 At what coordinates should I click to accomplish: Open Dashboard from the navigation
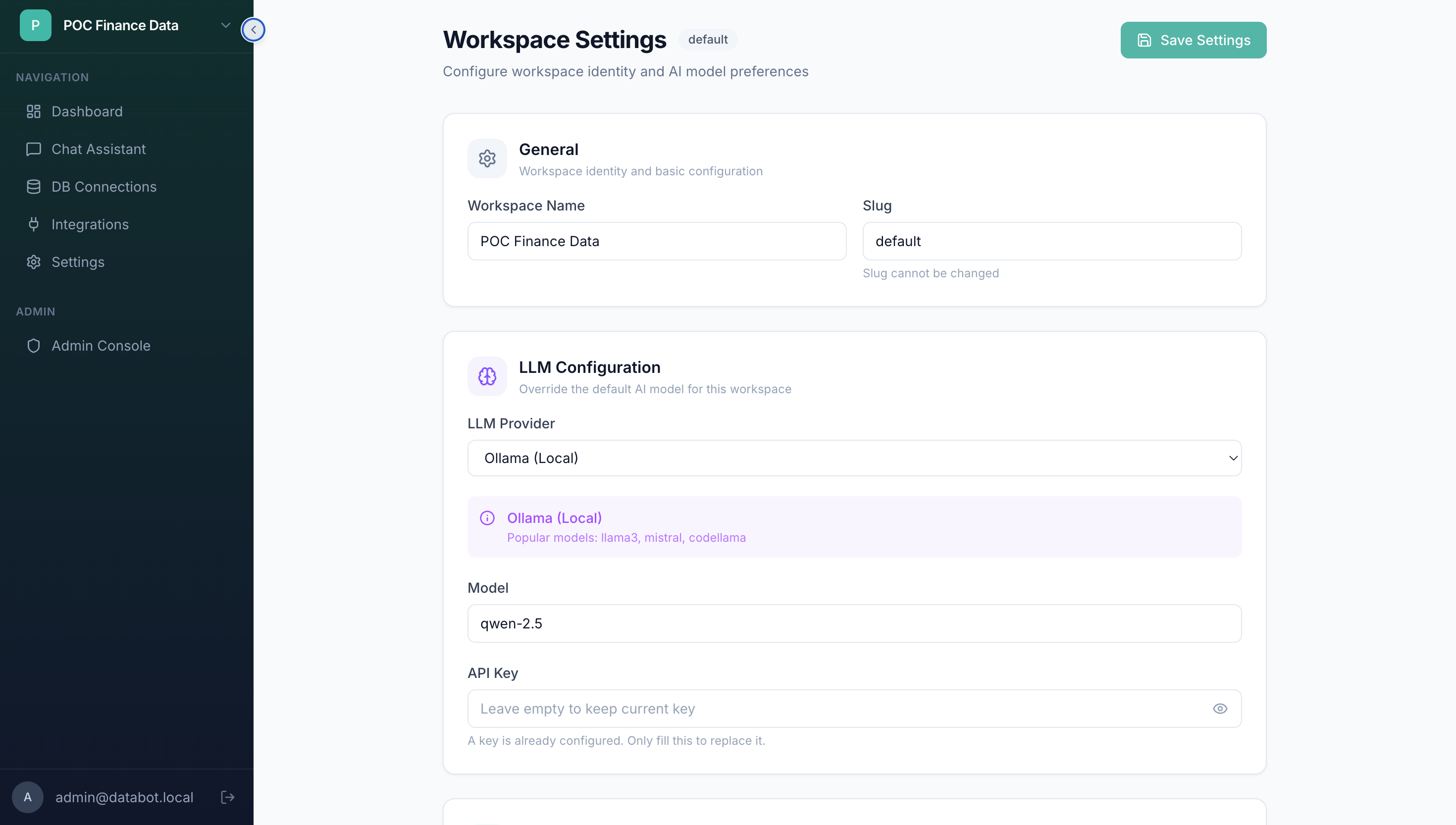click(127, 111)
